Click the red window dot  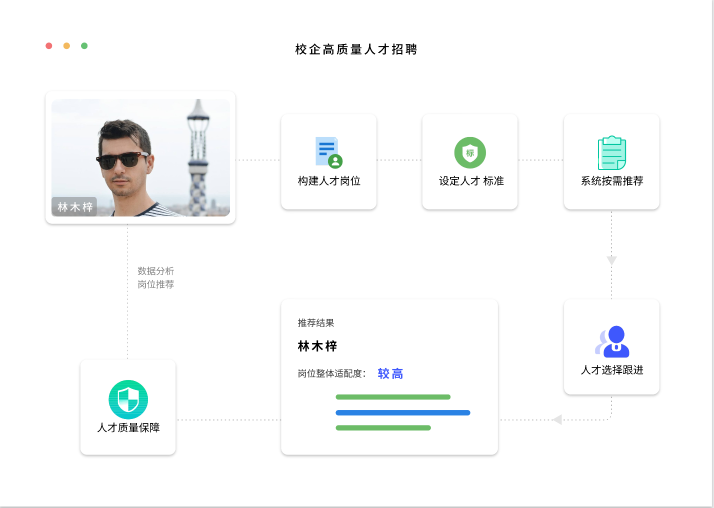[49, 46]
